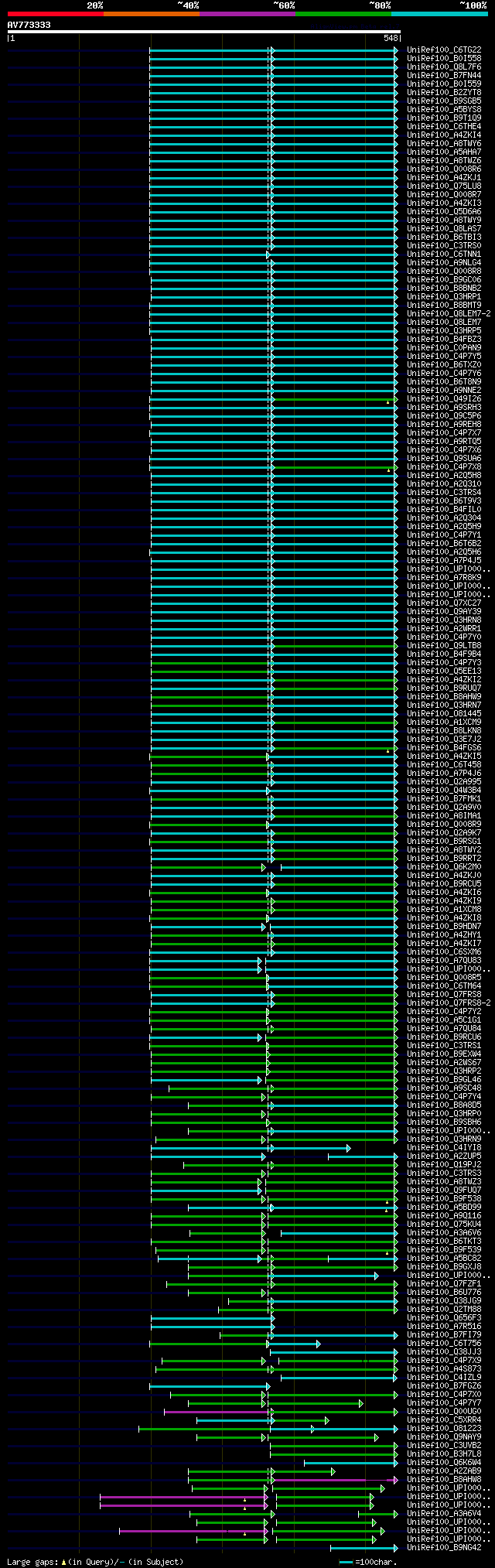
Task: Click the white query sequence bar
Action: pos(204,32)
